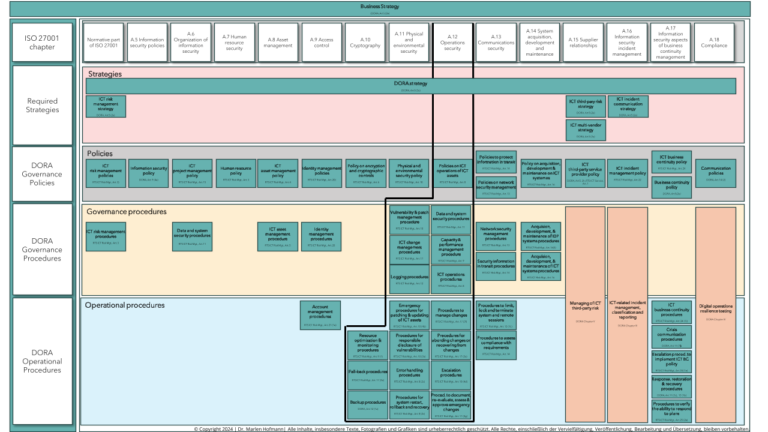The height and width of the screenshot is (432, 768).
Task: Click 'Policies on ICT operations of ICT assets'
Action: (x=452, y=173)
